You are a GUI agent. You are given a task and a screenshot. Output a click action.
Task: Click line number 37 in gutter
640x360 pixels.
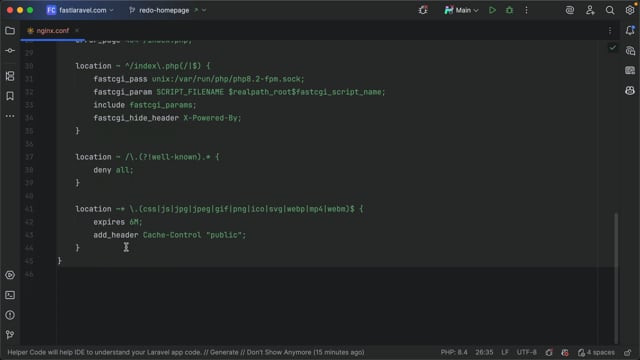click(29, 157)
